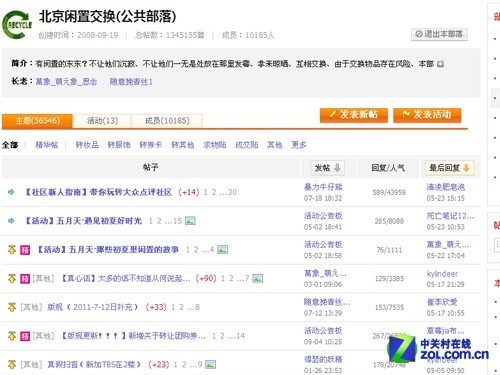
Task: Click pink 精 badge on 真心话 post
Action: (25, 279)
